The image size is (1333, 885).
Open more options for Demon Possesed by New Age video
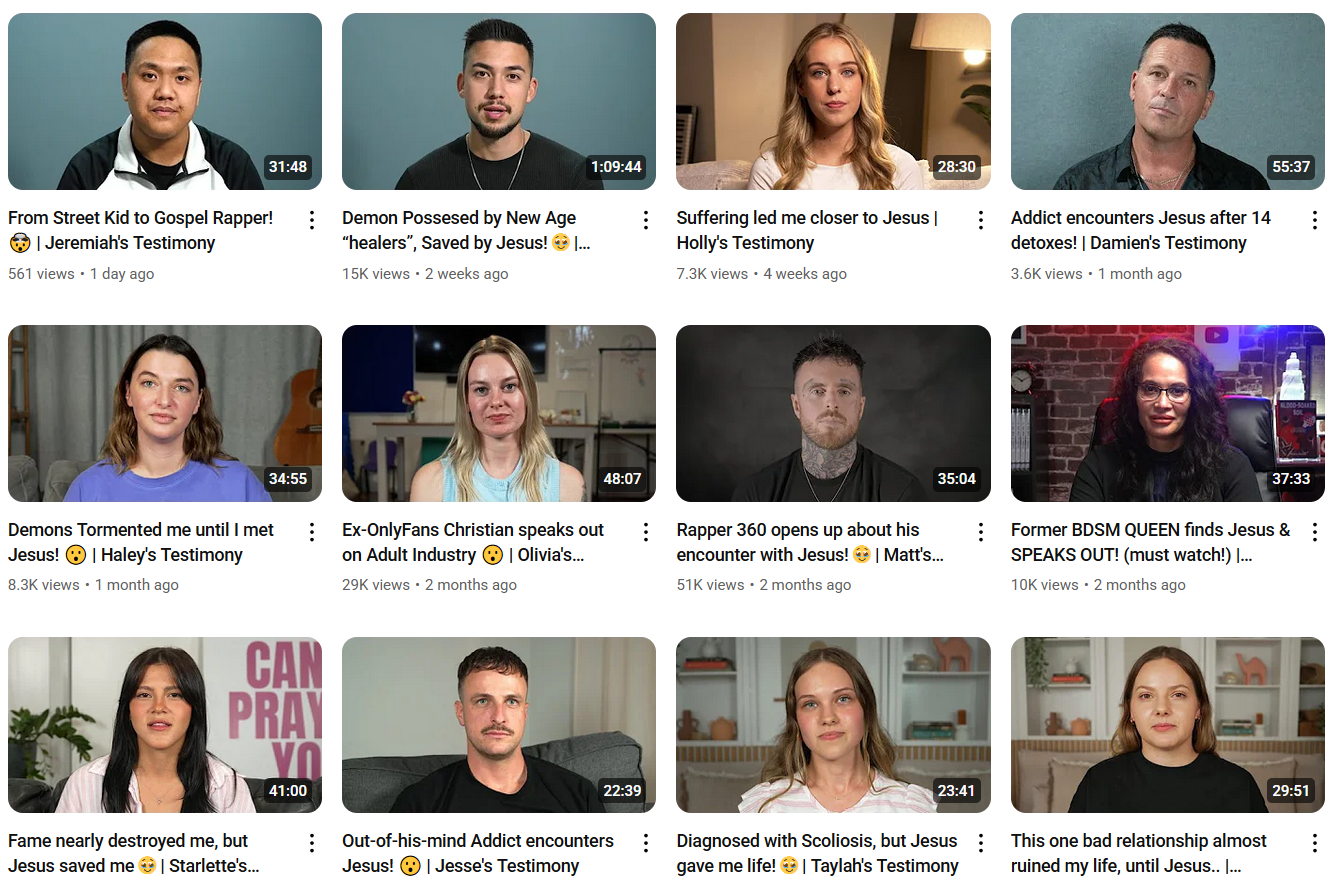pyautogui.click(x=646, y=220)
